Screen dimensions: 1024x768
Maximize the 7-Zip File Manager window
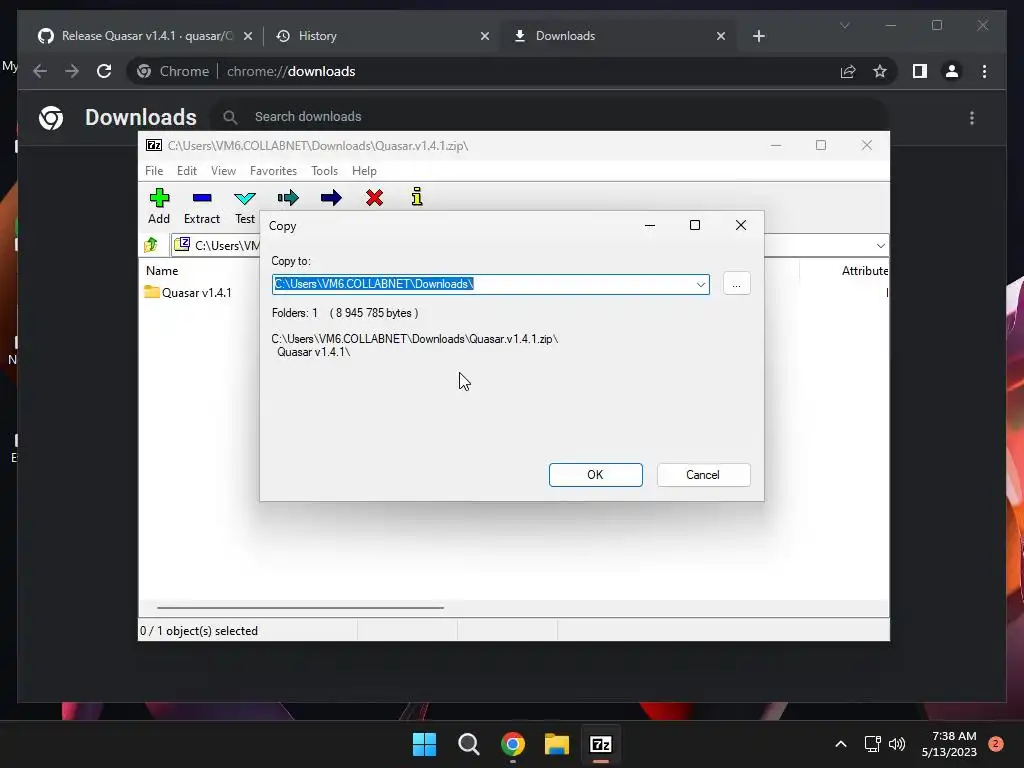[821, 145]
